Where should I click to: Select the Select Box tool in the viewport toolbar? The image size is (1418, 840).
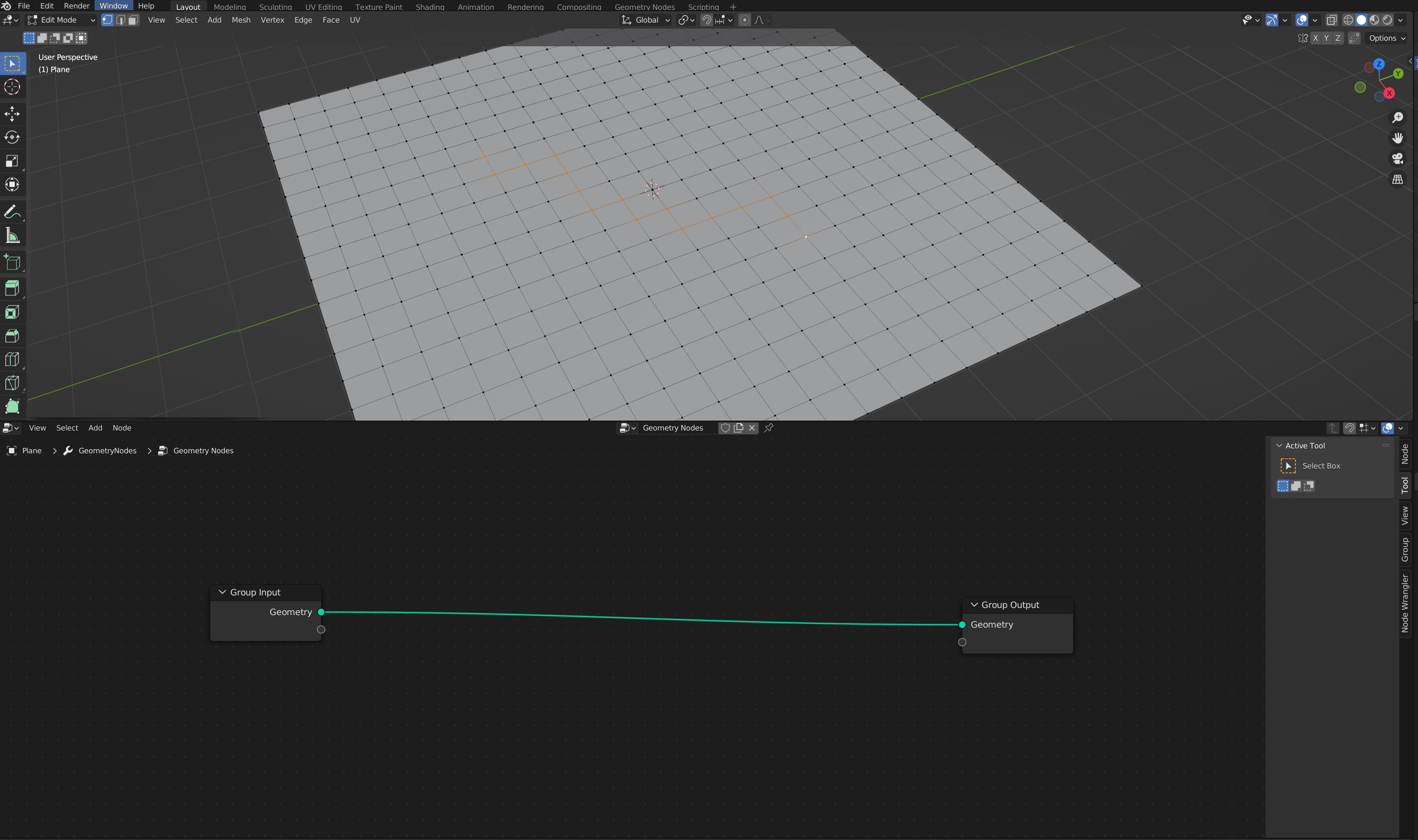pyautogui.click(x=12, y=63)
